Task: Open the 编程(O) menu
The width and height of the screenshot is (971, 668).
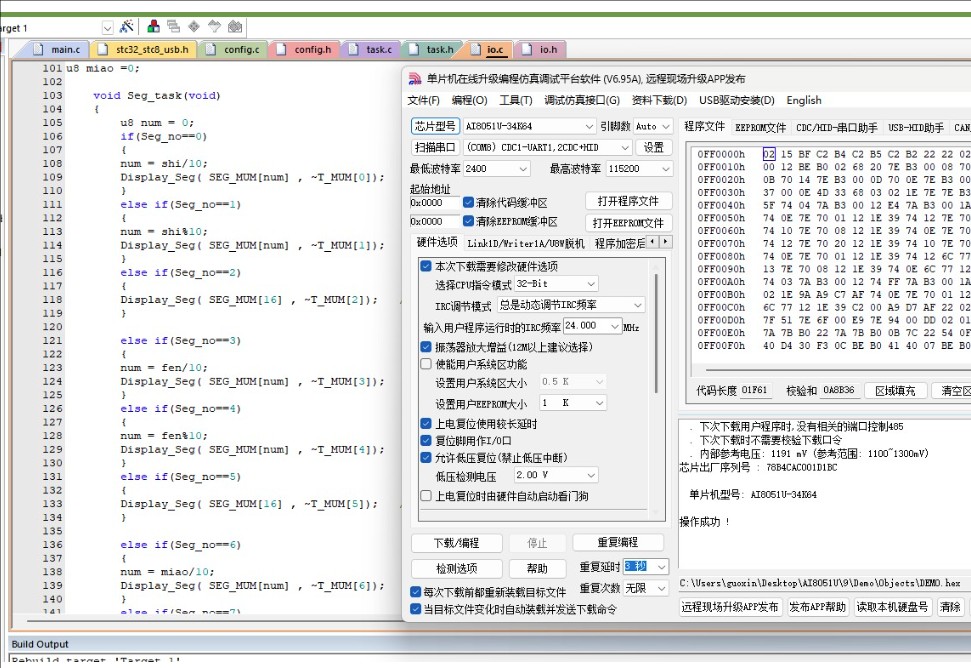Action: pyautogui.click(x=469, y=100)
